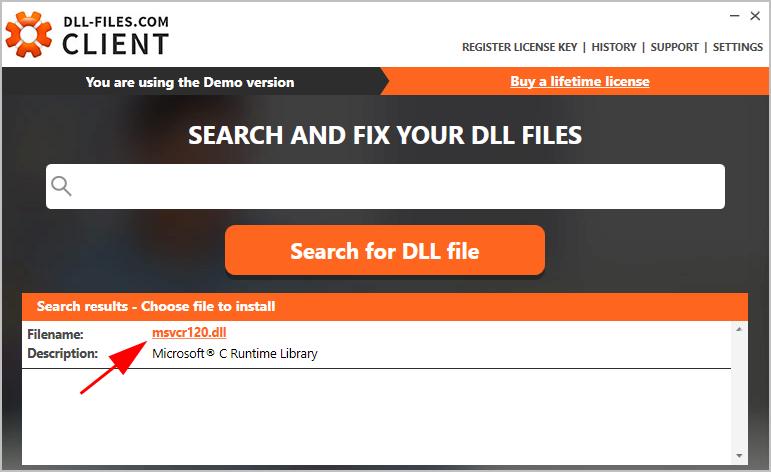The image size is (771, 472).
Task: Follow the Buy a lifetime license link
Action: (580, 81)
